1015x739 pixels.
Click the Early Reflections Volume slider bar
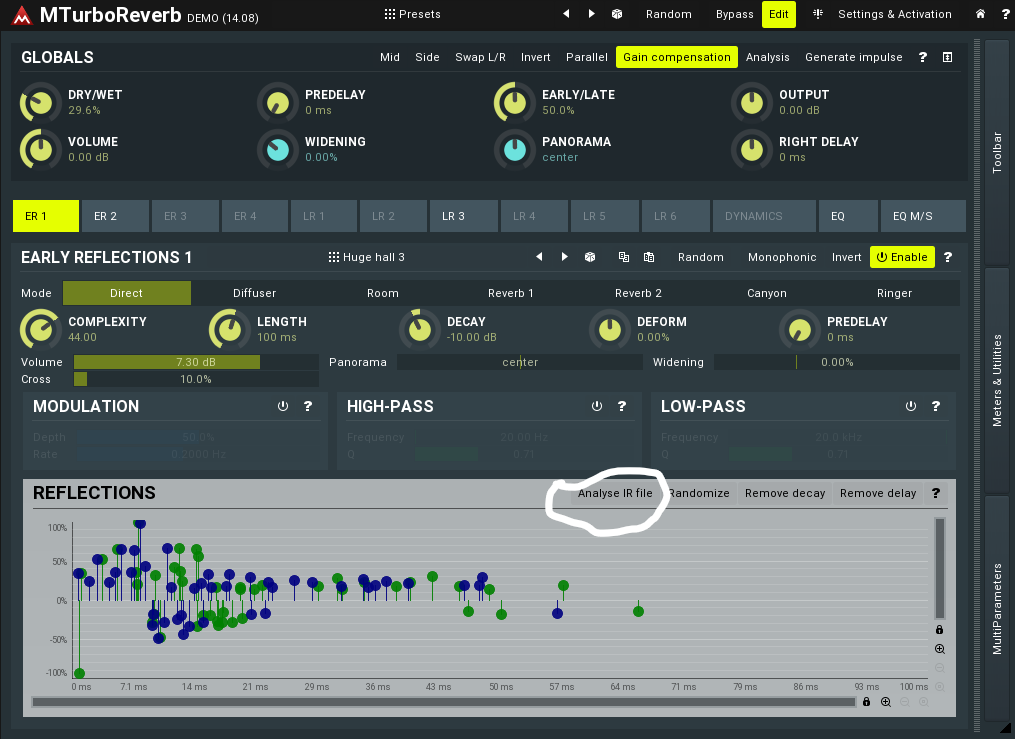(x=196, y=362)
